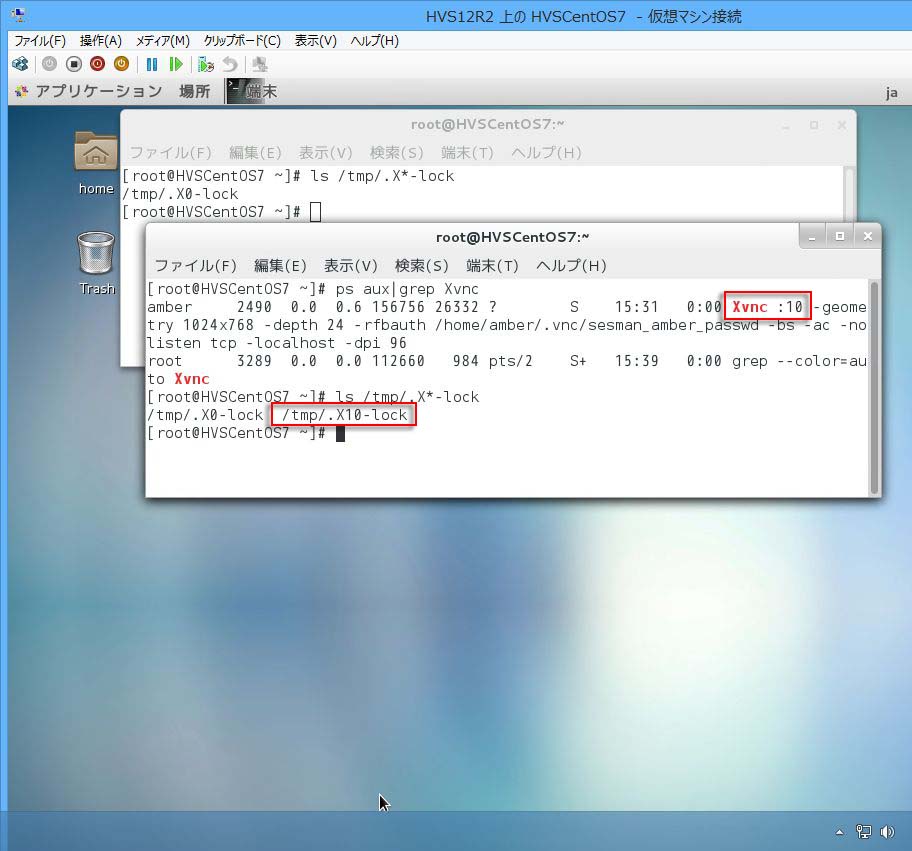Viewport: 912px width, 851px height.
Task: Click the red Shut Down icon
Action: [x=97, y=64]
